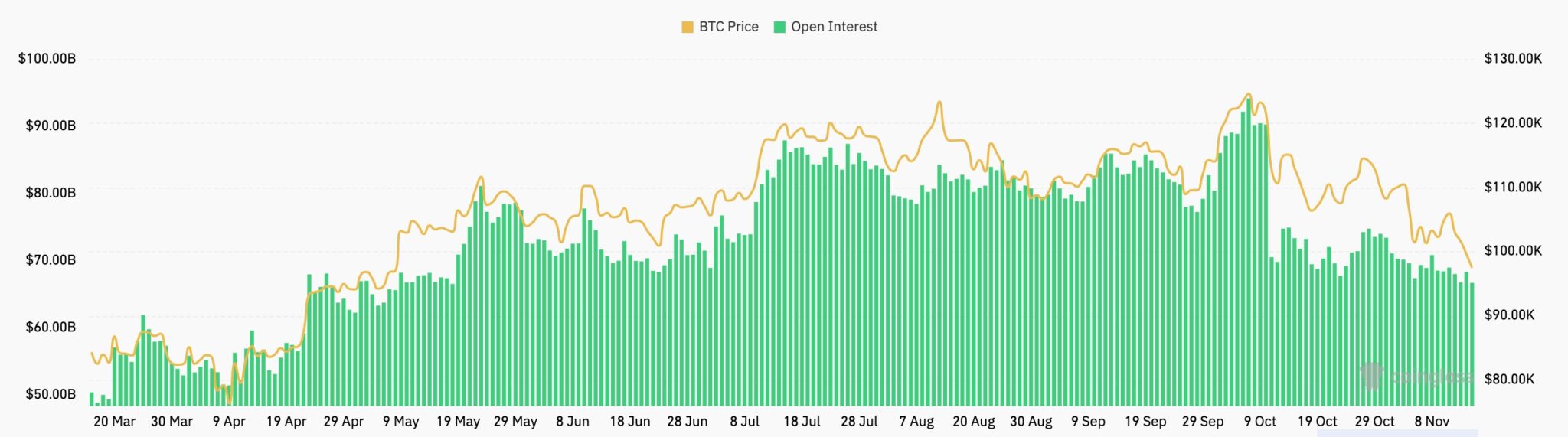Viewport: 1568px width, 437px height.
Task: Select the 7 Aug date label
Action: [916, 422]
